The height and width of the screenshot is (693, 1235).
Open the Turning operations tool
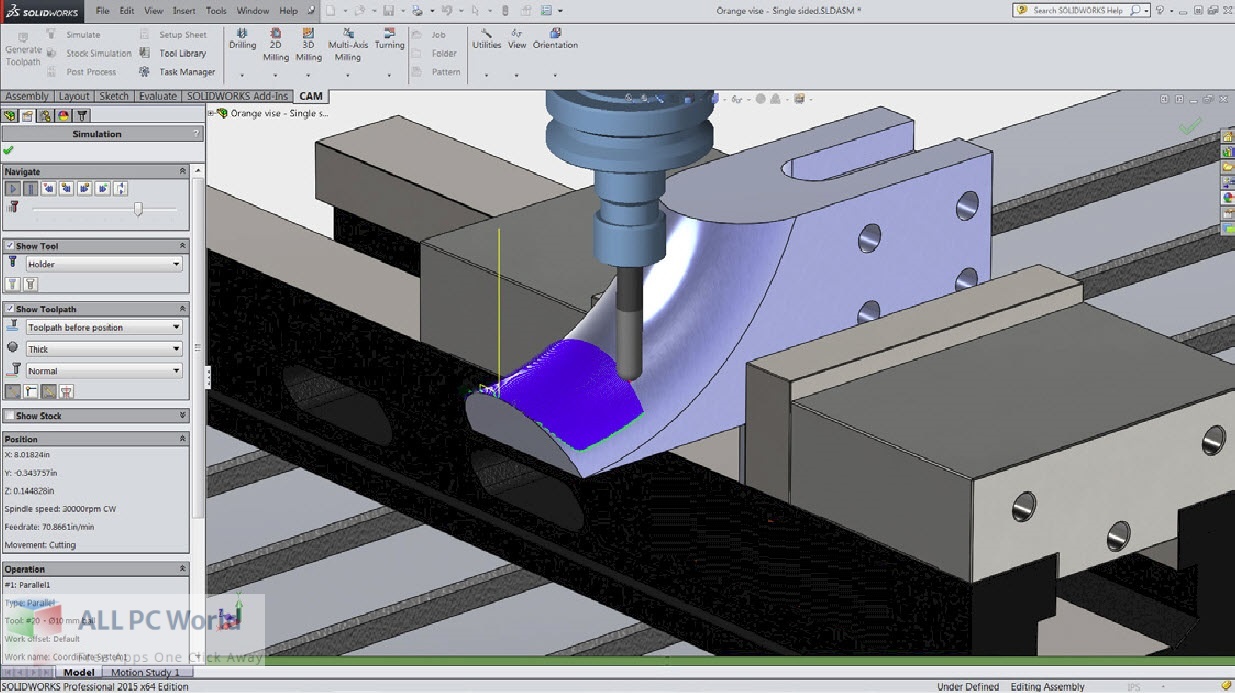pyautogui.click(x=389, y=39)
